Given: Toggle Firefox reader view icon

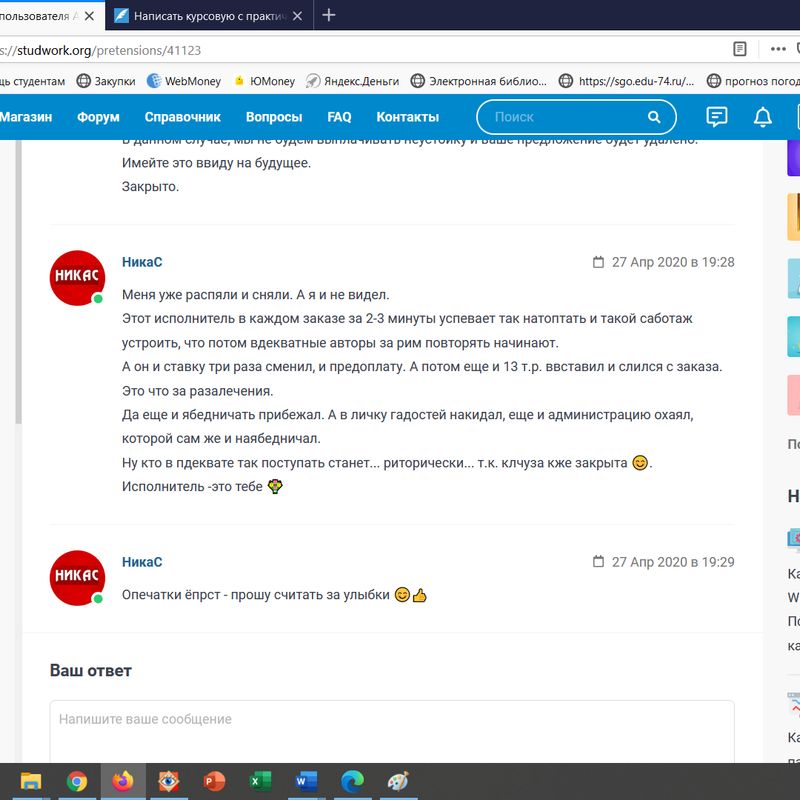Looking at the screenshot, I should tap(740, 49).
